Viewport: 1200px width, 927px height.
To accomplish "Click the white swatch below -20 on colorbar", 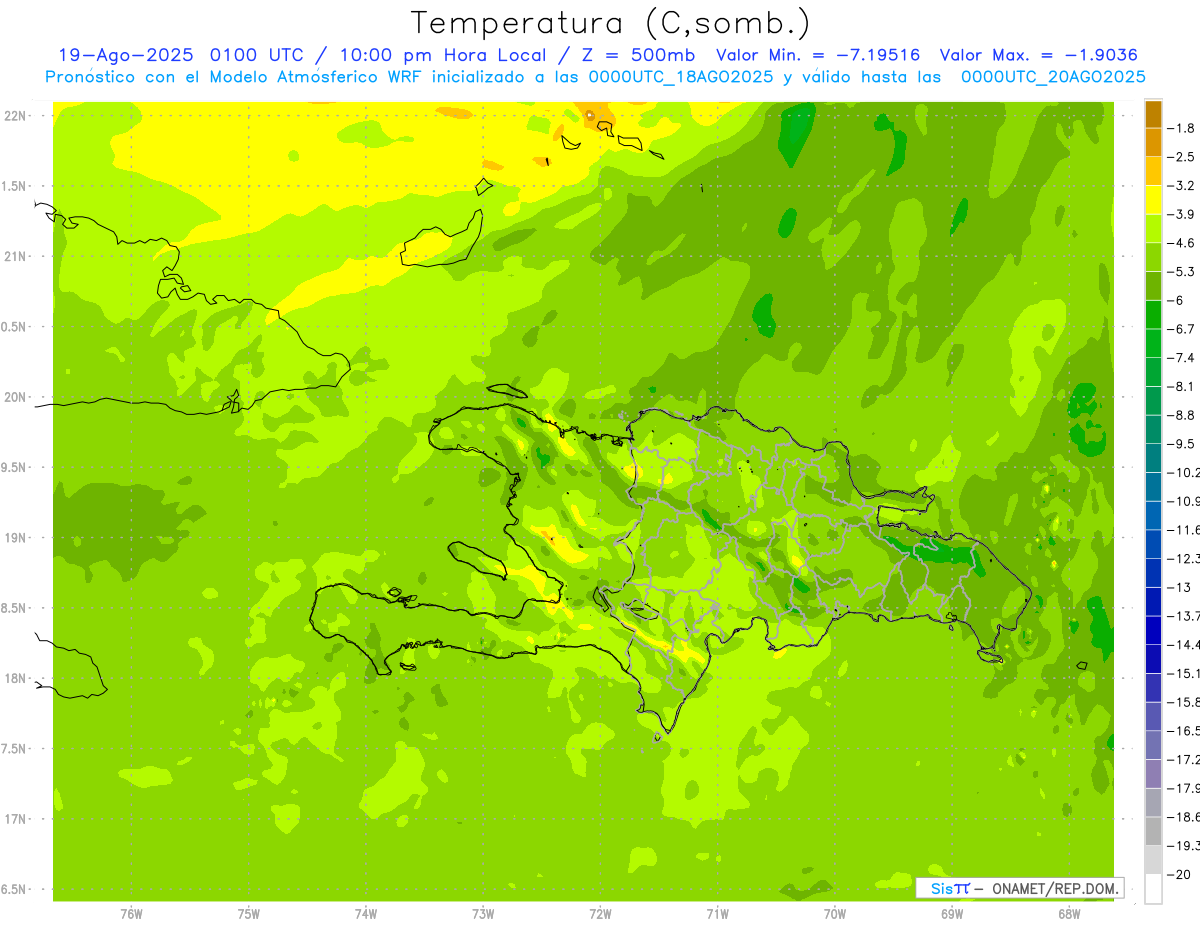I will click(x=1153, y=889).
